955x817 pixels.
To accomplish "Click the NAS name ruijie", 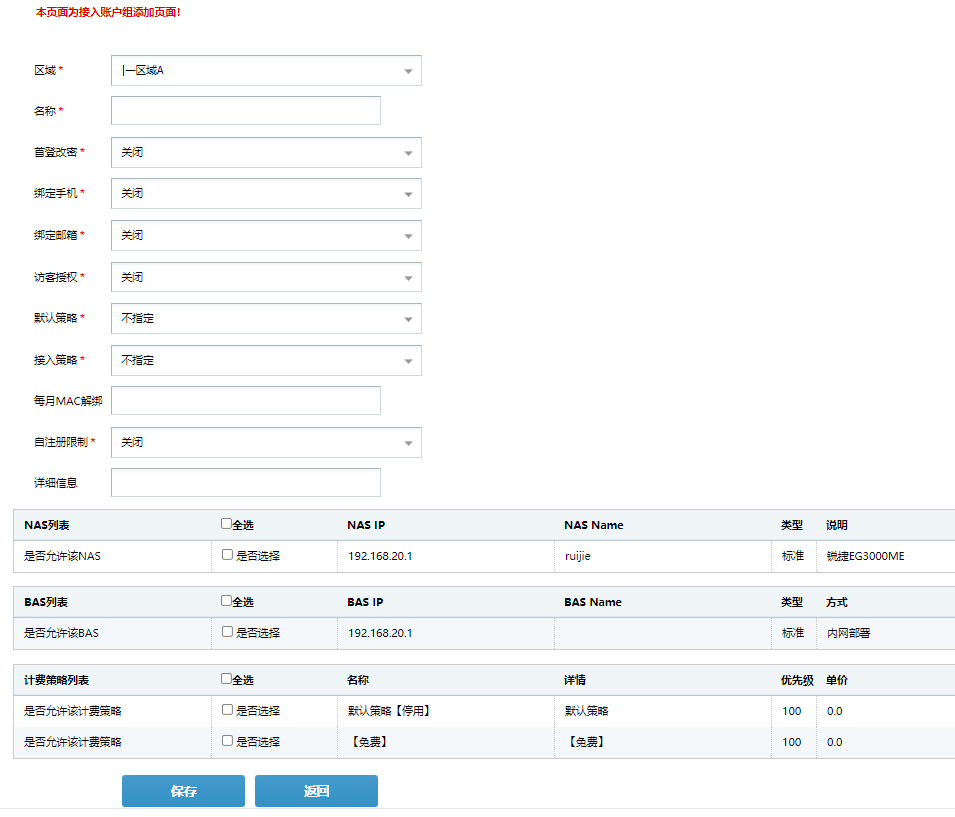I will (x=577, y=556).
